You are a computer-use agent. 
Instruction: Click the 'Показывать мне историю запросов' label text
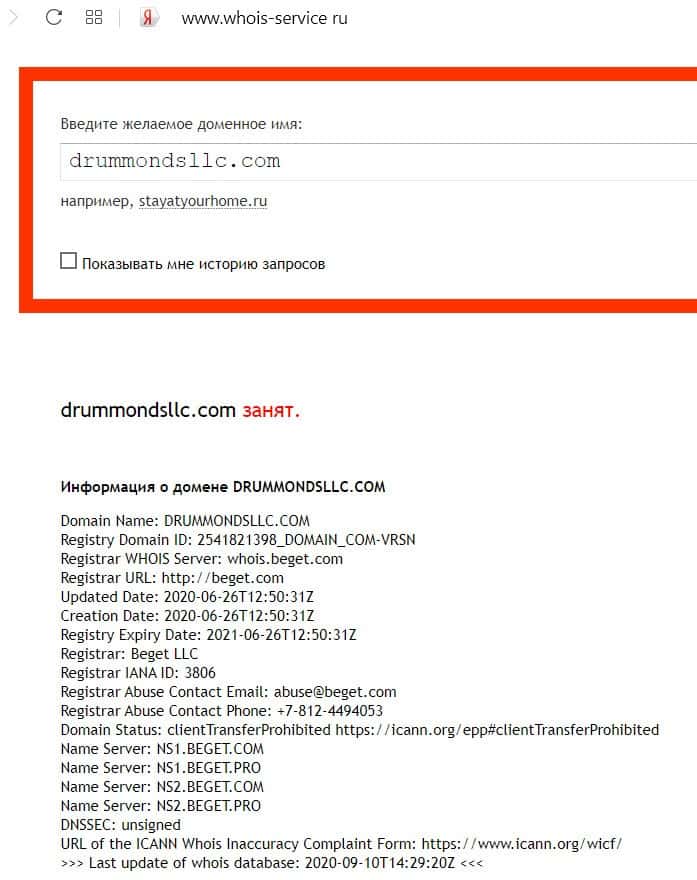[x=203, y=264]
